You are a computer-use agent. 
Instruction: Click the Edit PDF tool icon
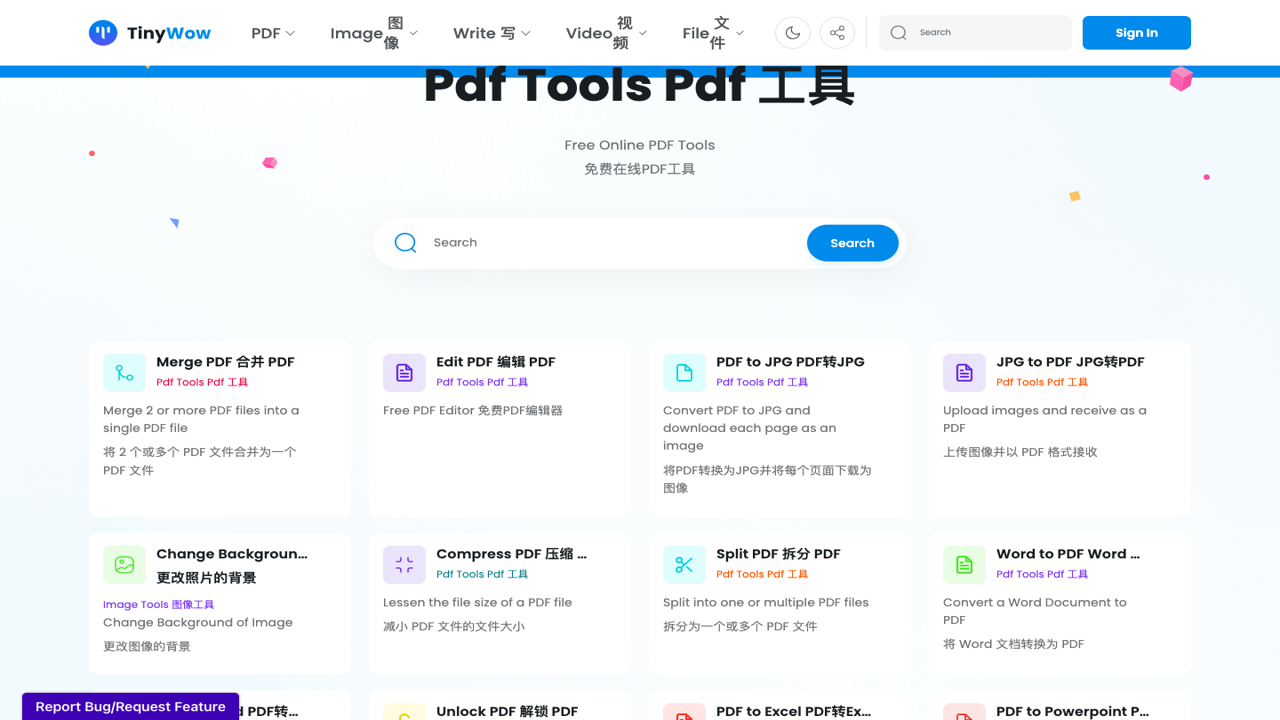point(404,373)
